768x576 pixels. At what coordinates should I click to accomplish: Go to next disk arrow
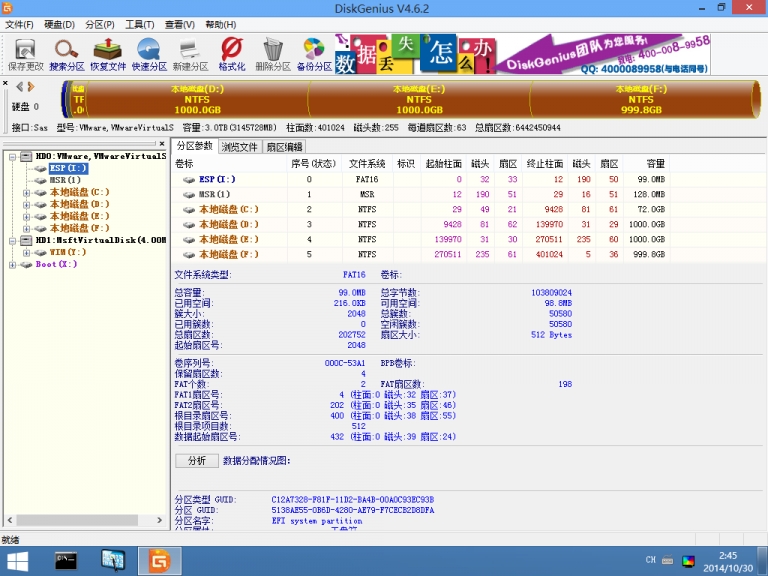coord(31,87)
